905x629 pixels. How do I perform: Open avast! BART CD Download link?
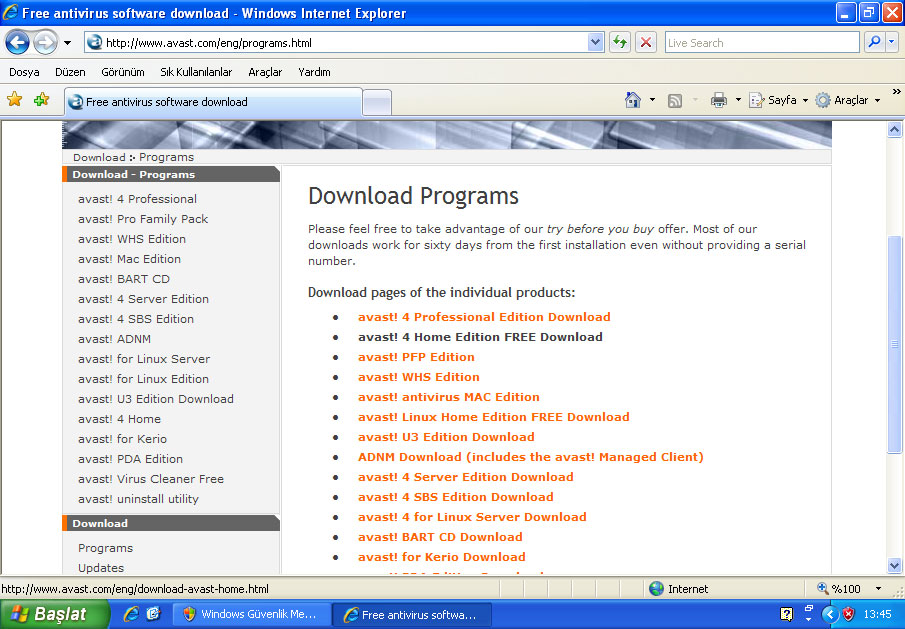[x=440, y=537]
